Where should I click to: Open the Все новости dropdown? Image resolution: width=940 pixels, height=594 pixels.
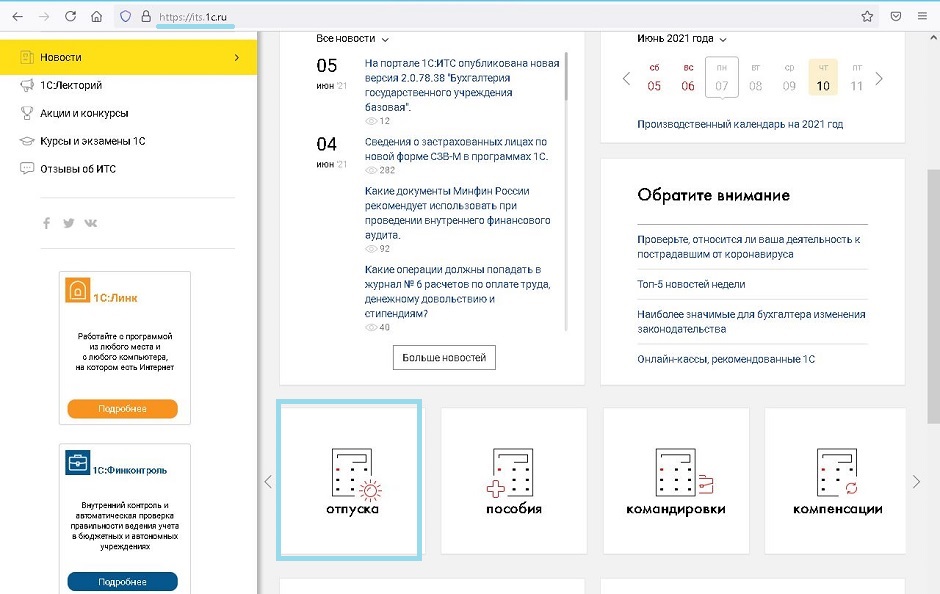[x=352, y=39]
